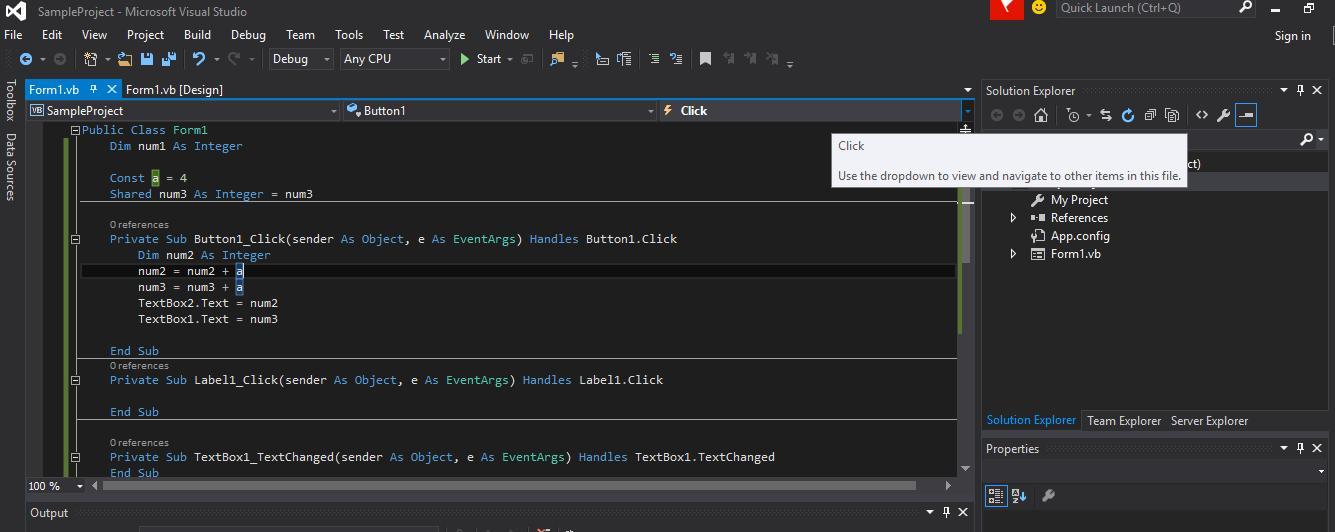Click the Quick Launch search box

click(x=1146, y=8)
